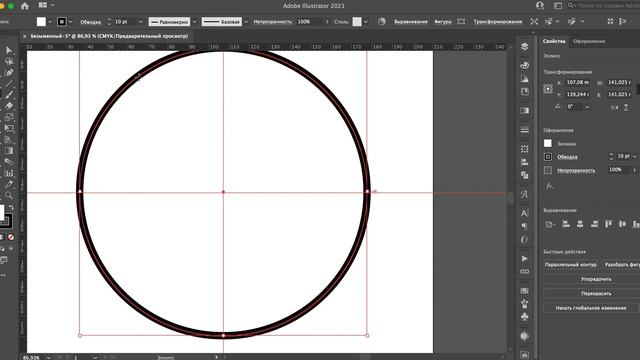
Task: Swap fill and stroke arrow icon
Action: pos(11,208)
